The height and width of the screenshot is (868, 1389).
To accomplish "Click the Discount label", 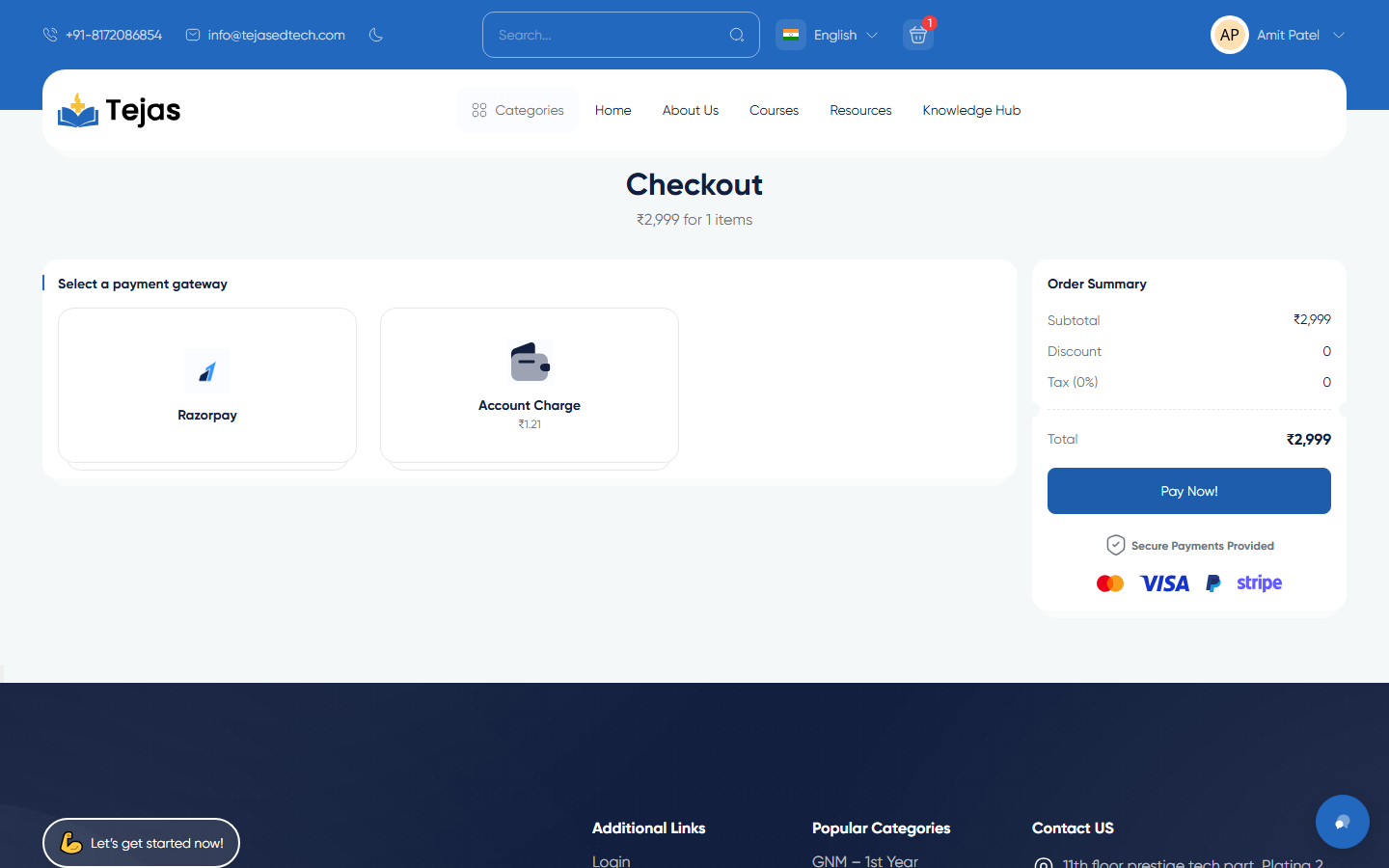I will tap(1075, 351).
